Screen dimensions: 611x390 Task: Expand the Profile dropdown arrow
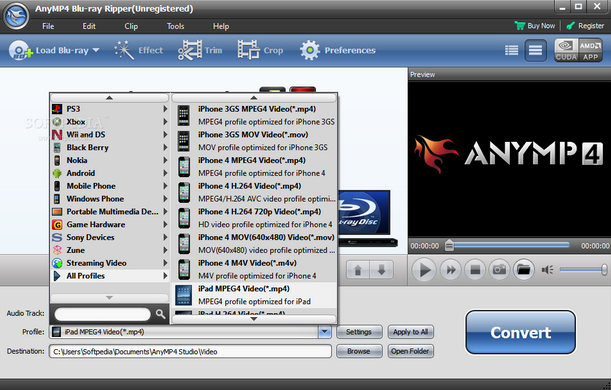[x=324, y=332]
